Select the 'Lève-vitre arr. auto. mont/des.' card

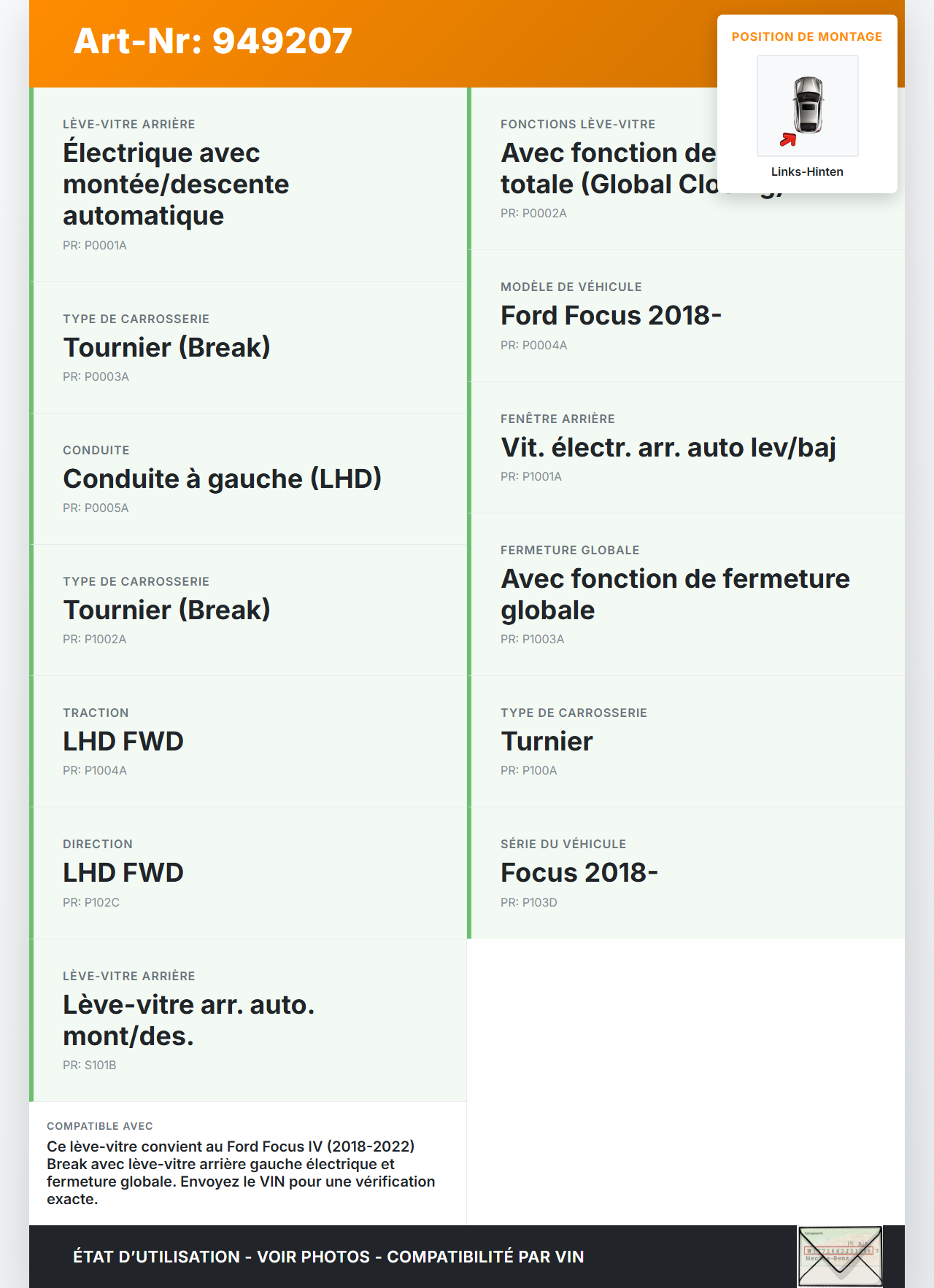(249, 1020)
